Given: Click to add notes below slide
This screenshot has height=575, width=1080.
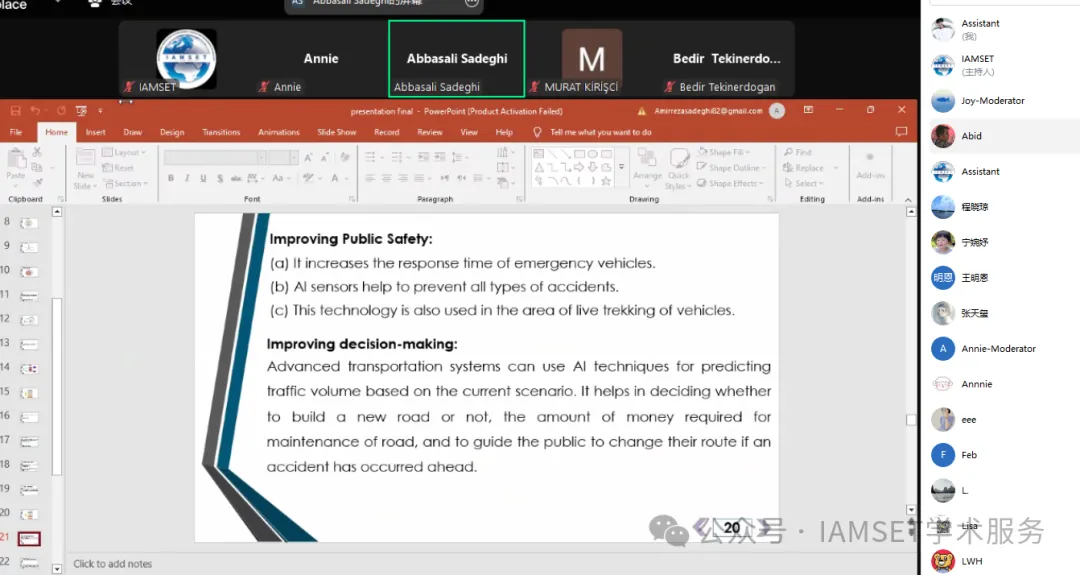Looking at the screenshot, I should click(112, 563).
